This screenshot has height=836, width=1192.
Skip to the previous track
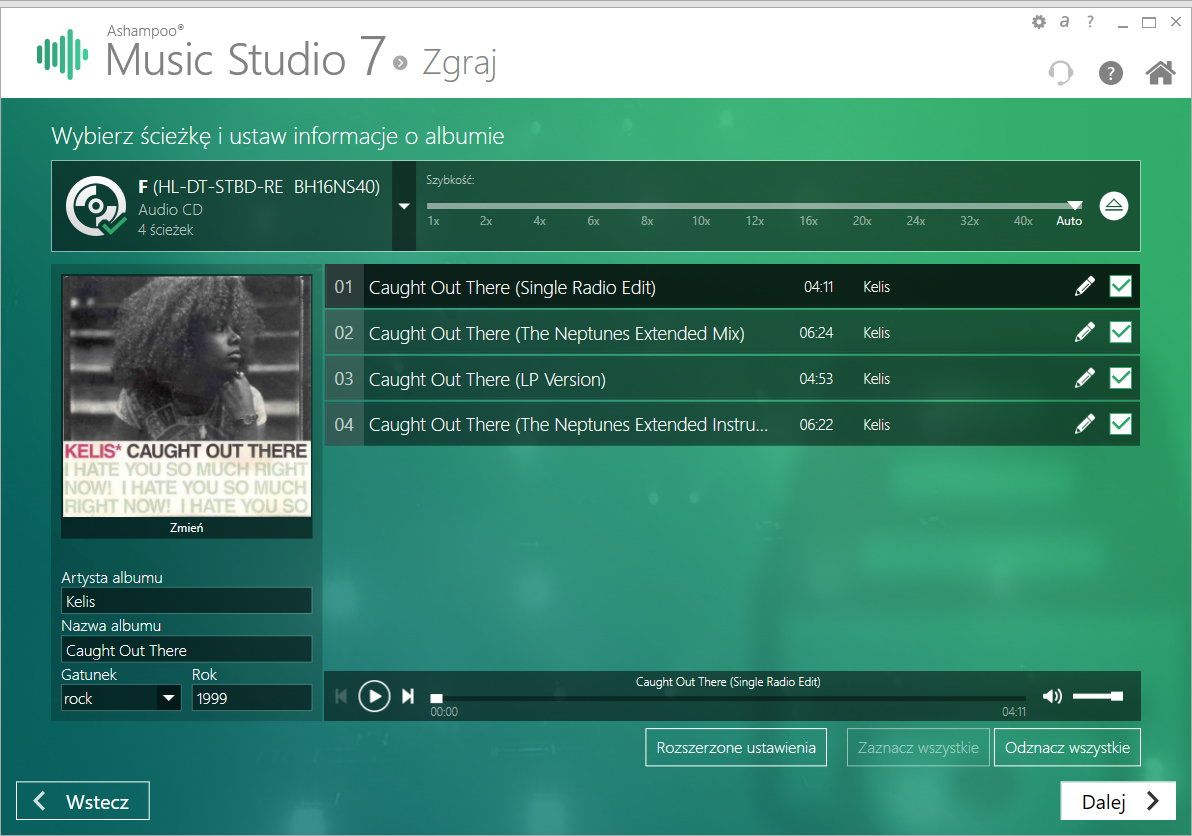[341, 696]
